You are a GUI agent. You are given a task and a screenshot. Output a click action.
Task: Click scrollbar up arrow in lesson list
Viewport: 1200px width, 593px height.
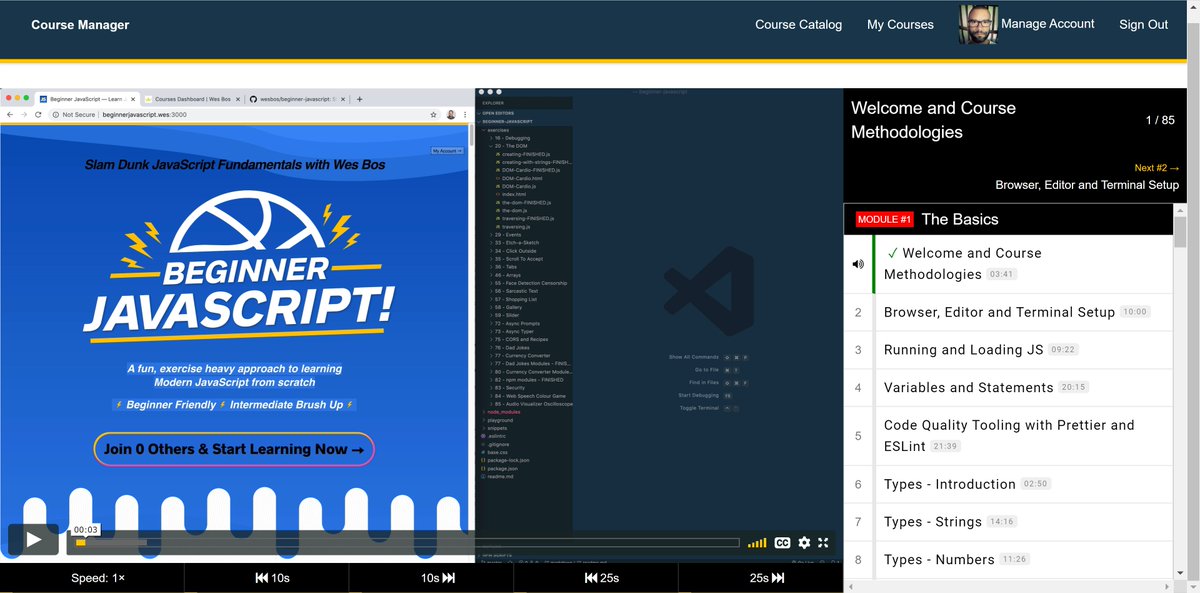pos(1180,209)
